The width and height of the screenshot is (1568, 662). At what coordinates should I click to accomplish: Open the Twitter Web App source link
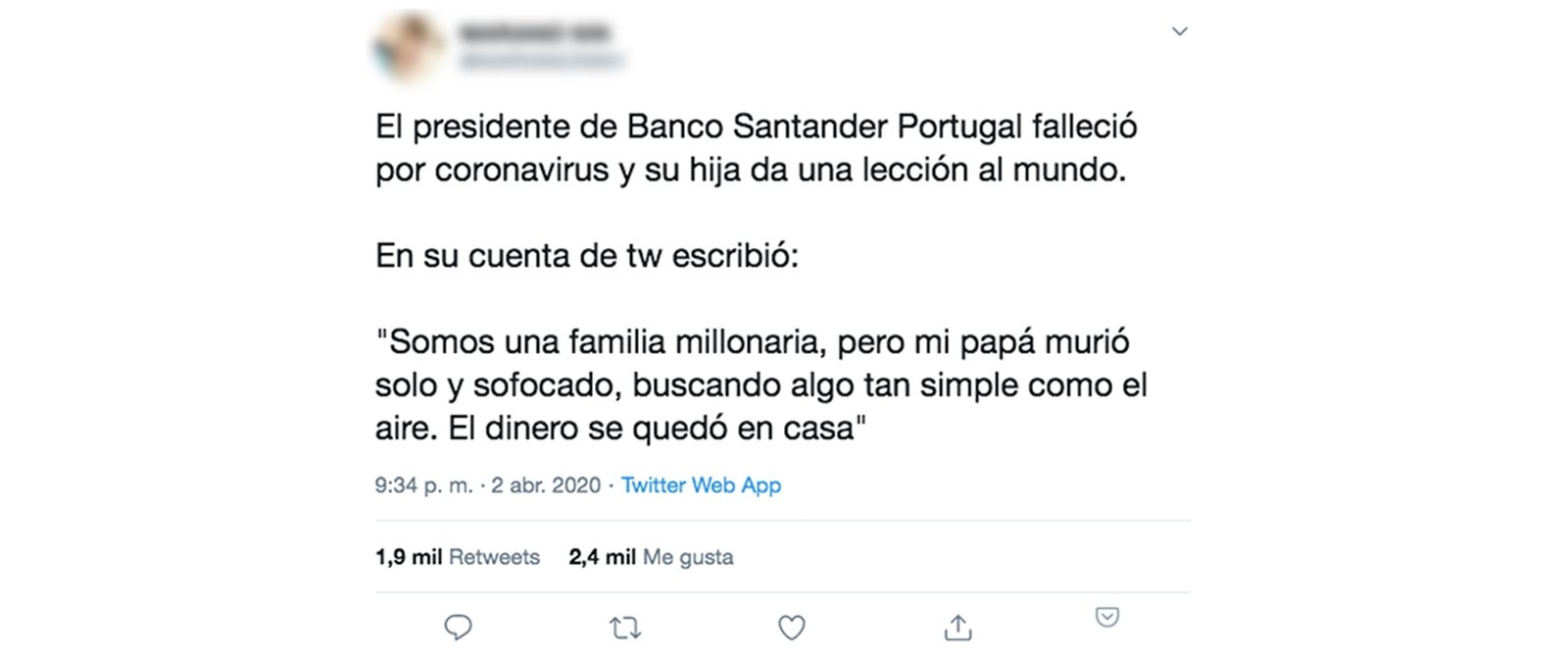(701, 485)
